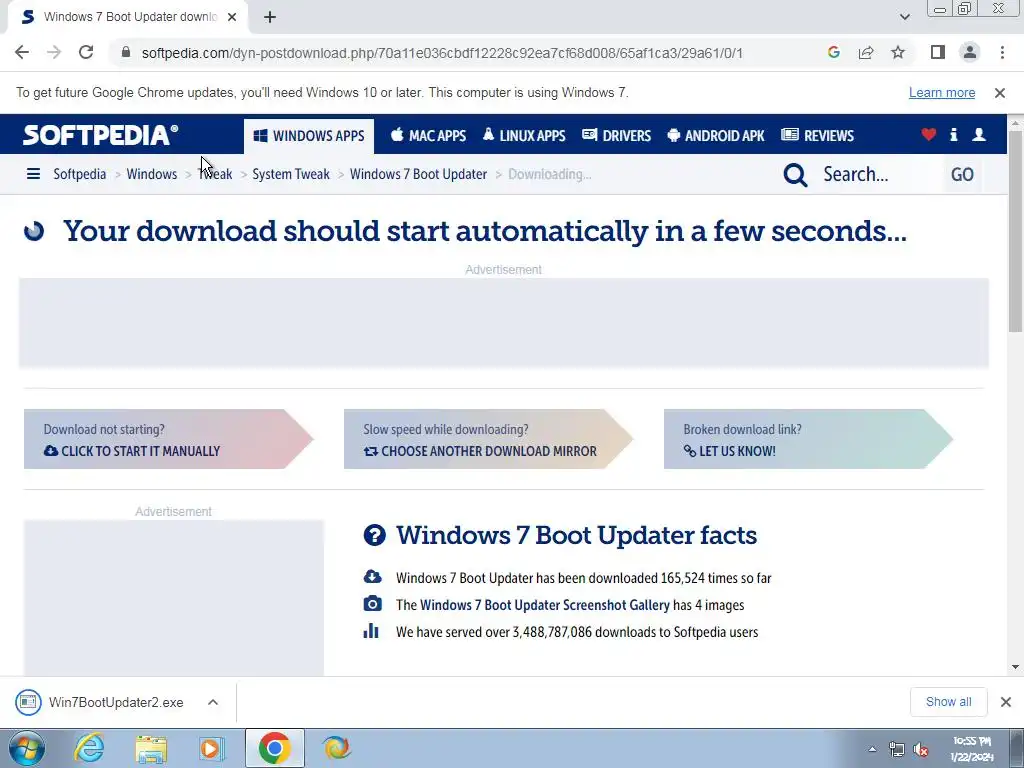
Task: Expand the Win7BootUpdater2.exe download options arrow
Action: tap(212, 703)
